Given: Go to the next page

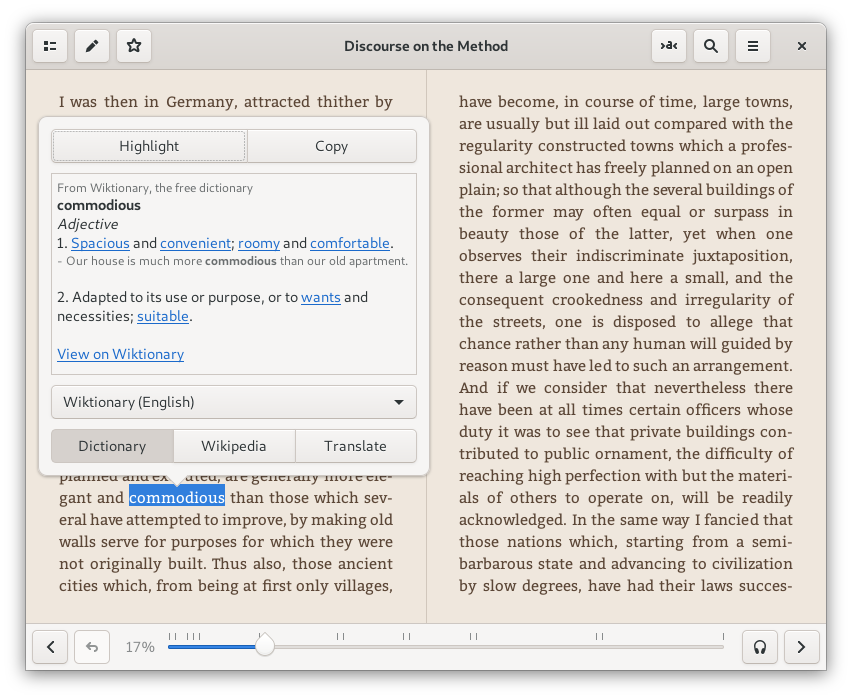Looking at the screenshot, I should pos(801,647).
